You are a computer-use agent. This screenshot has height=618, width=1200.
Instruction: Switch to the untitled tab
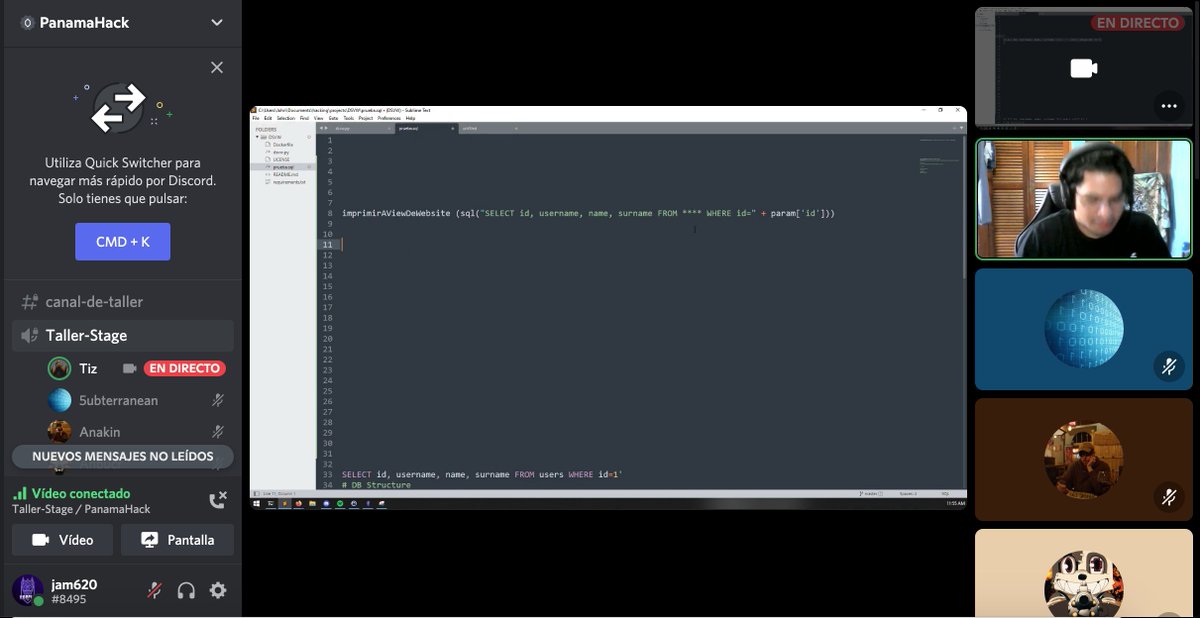pos(488,128)
